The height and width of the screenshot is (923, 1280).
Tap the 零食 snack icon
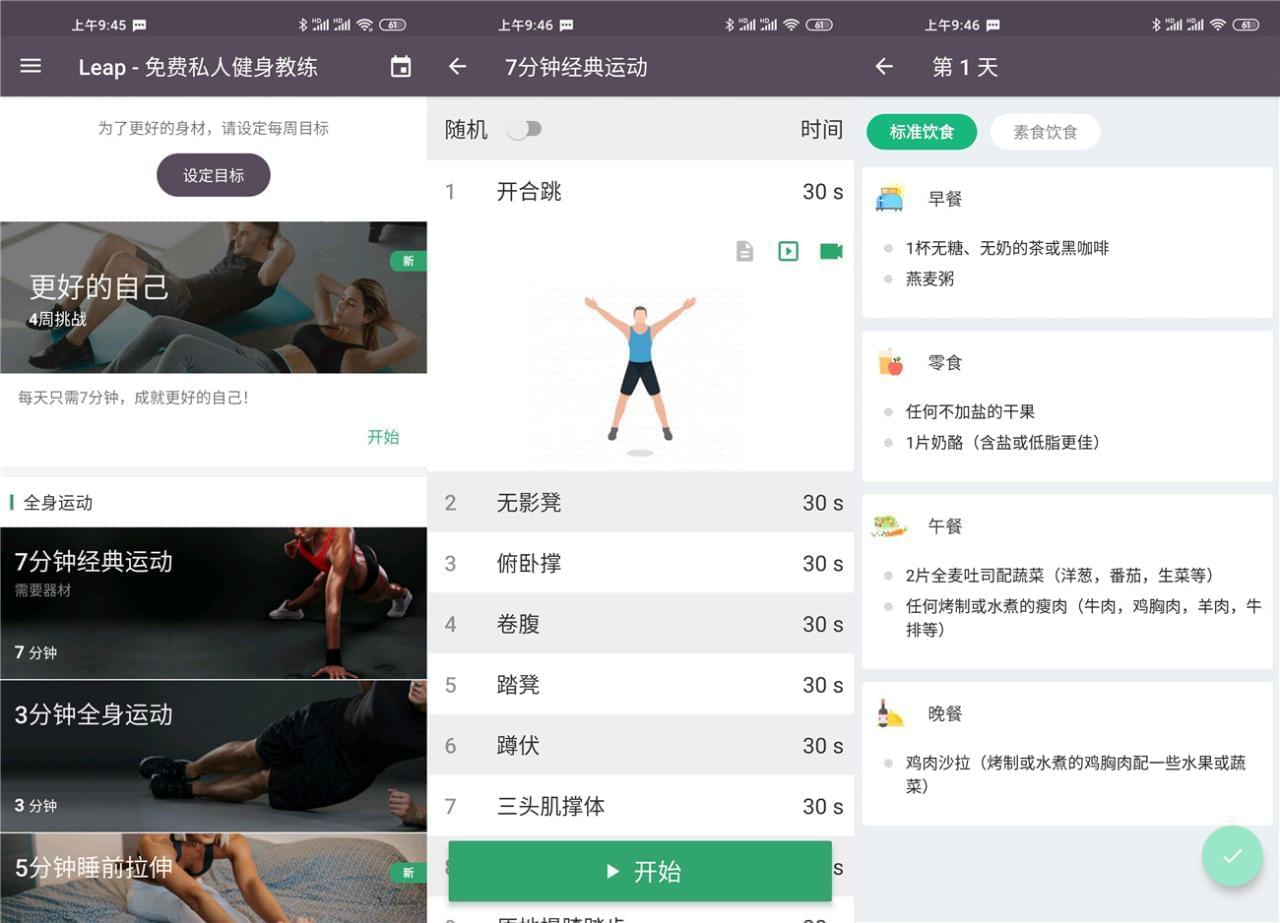(891, 362)
